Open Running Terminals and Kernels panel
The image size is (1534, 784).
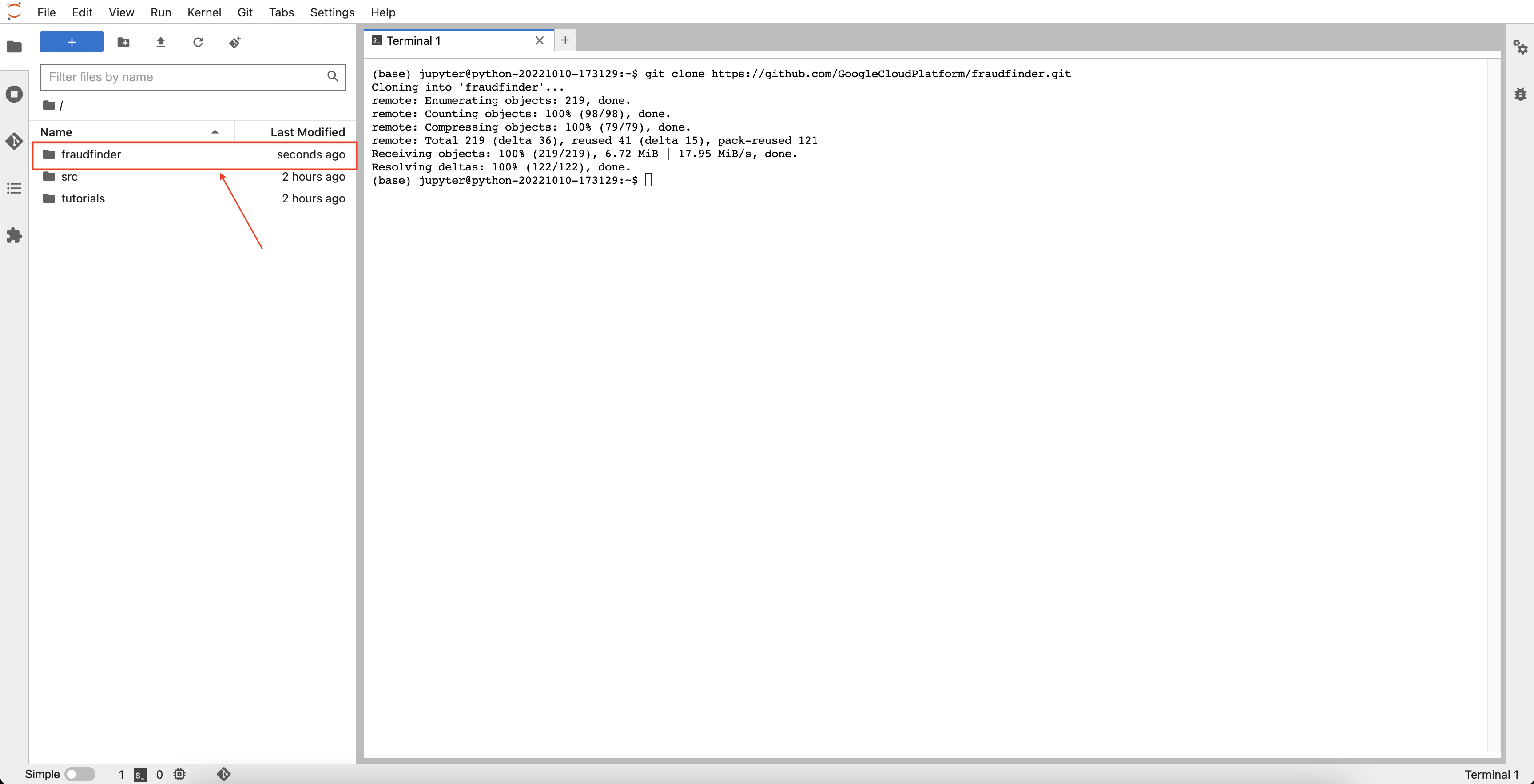click(x=14, y=94)
